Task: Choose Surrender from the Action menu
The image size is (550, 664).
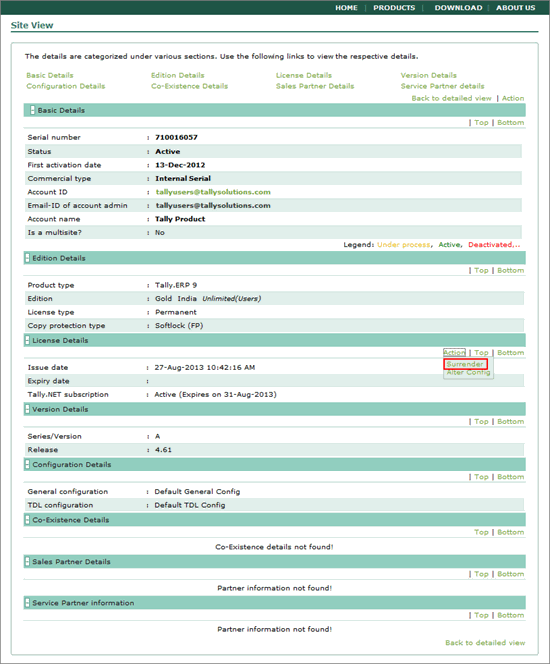Action: tap(465, 364)
